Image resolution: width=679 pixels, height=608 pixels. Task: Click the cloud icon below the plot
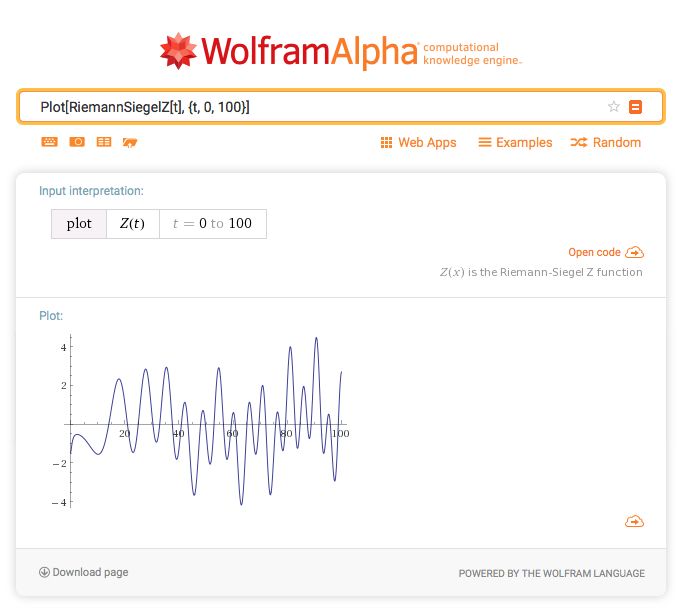click(634, 521)
